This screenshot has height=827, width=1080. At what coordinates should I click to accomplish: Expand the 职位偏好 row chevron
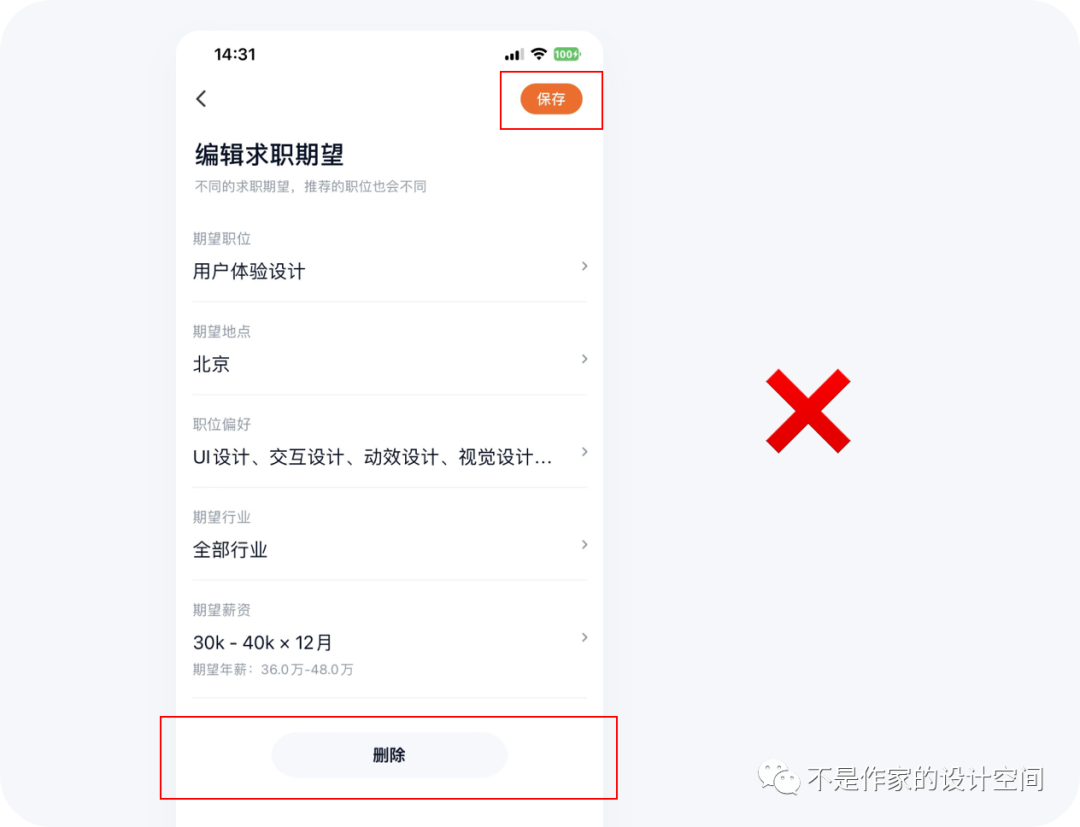point(584,452)
